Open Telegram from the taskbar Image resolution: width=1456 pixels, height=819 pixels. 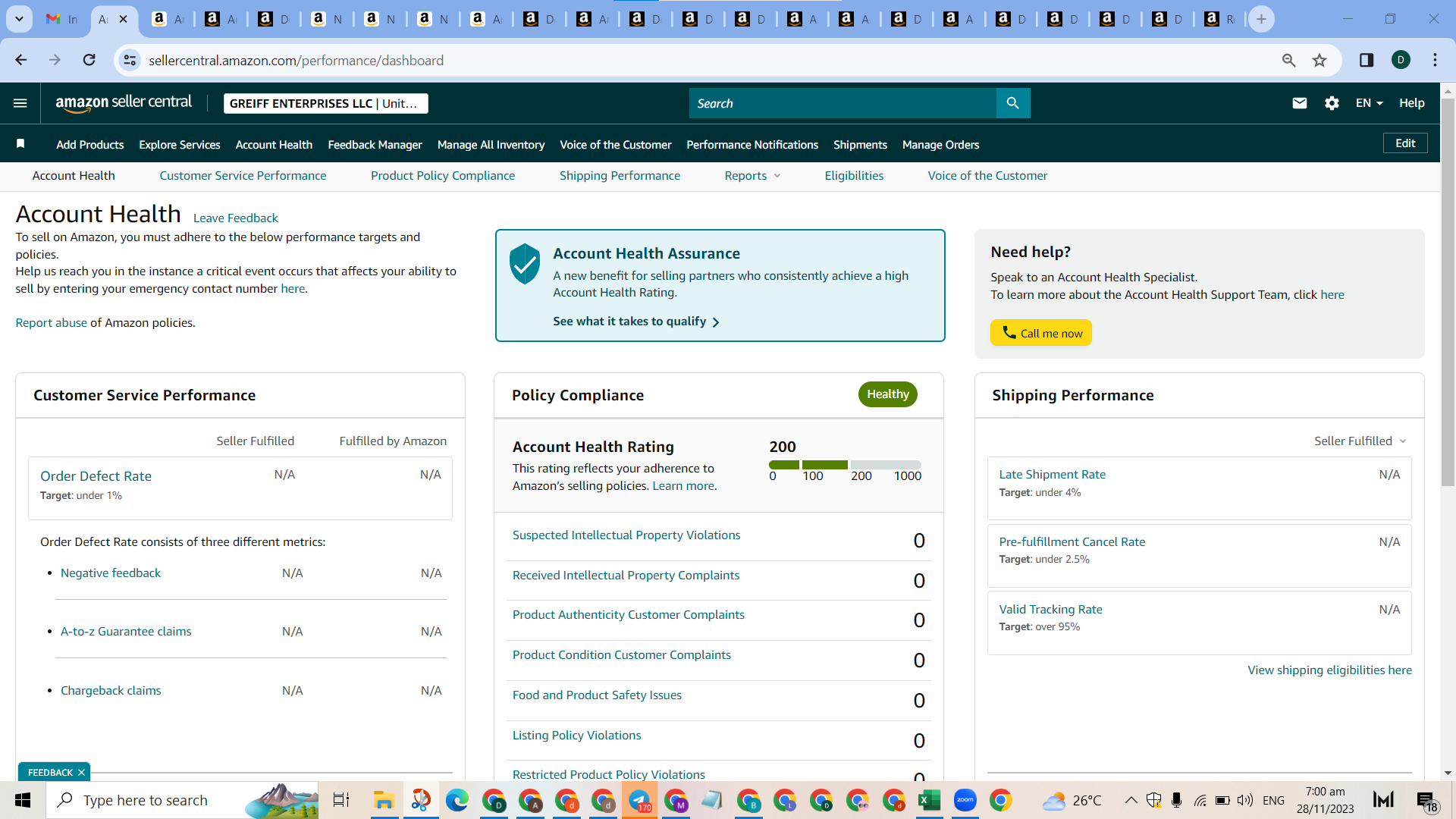(x=639, y=800)
